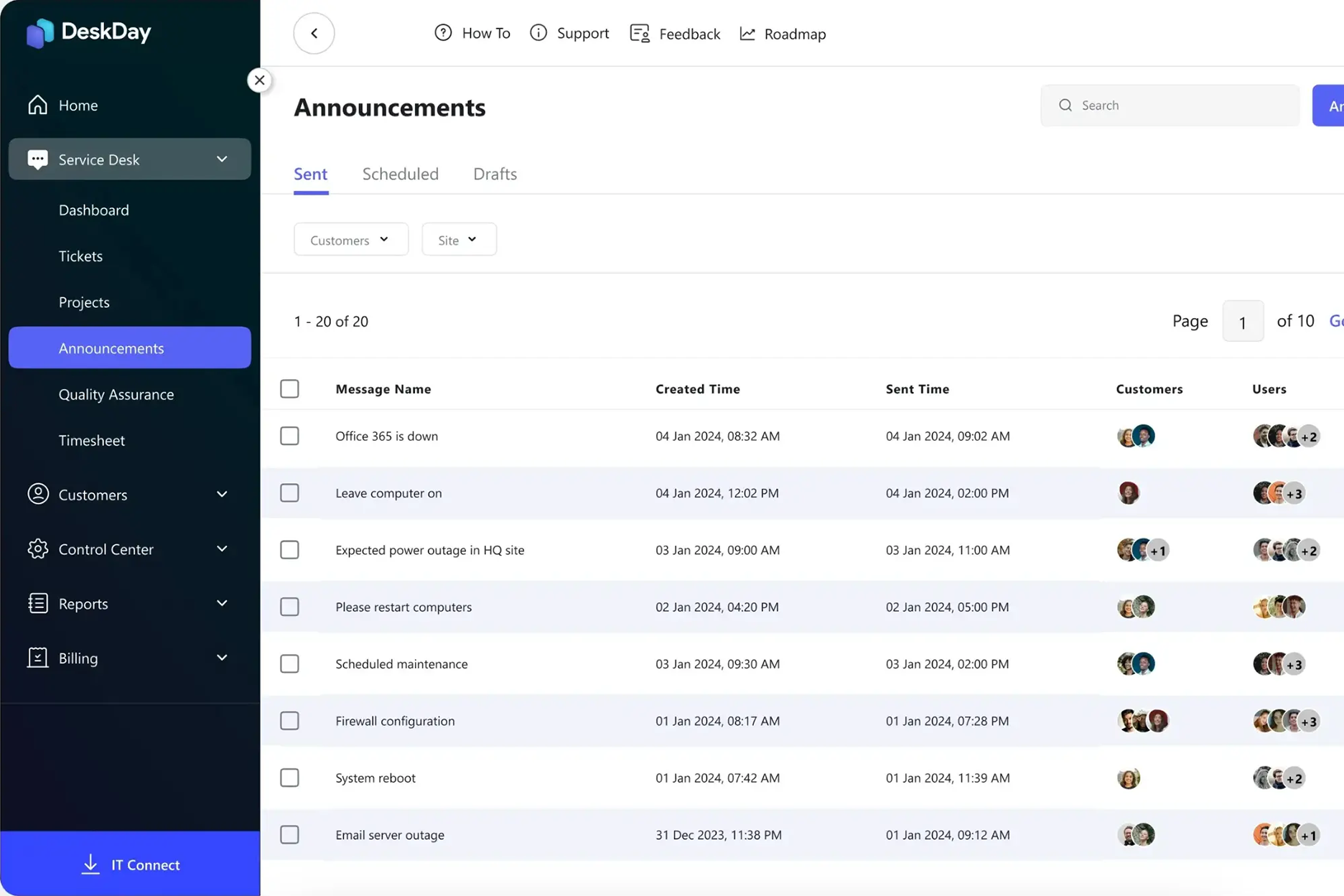
Task: Click the Reports list icon
Action: (x=38, y=603)
